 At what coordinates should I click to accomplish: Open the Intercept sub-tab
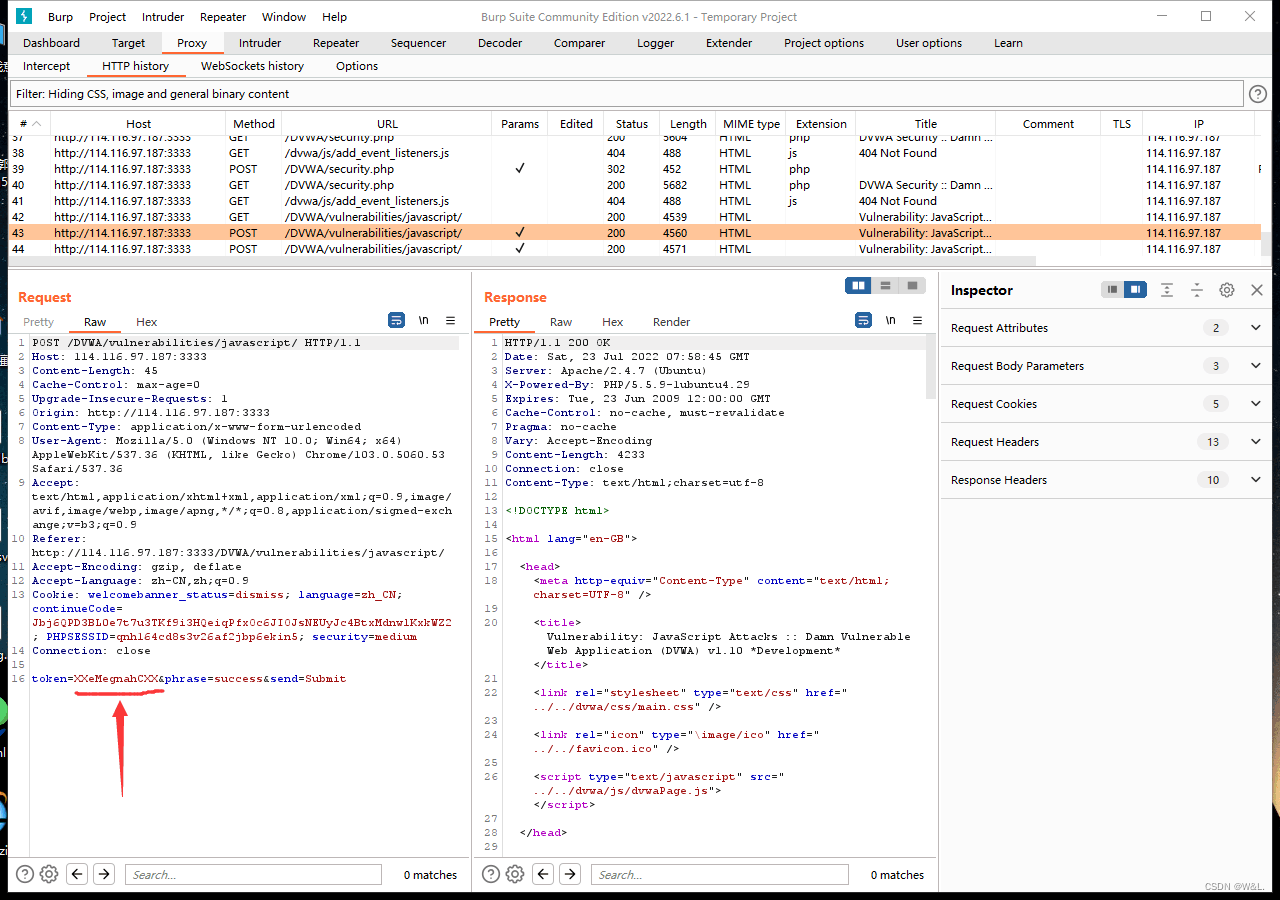tap(47, 66)
